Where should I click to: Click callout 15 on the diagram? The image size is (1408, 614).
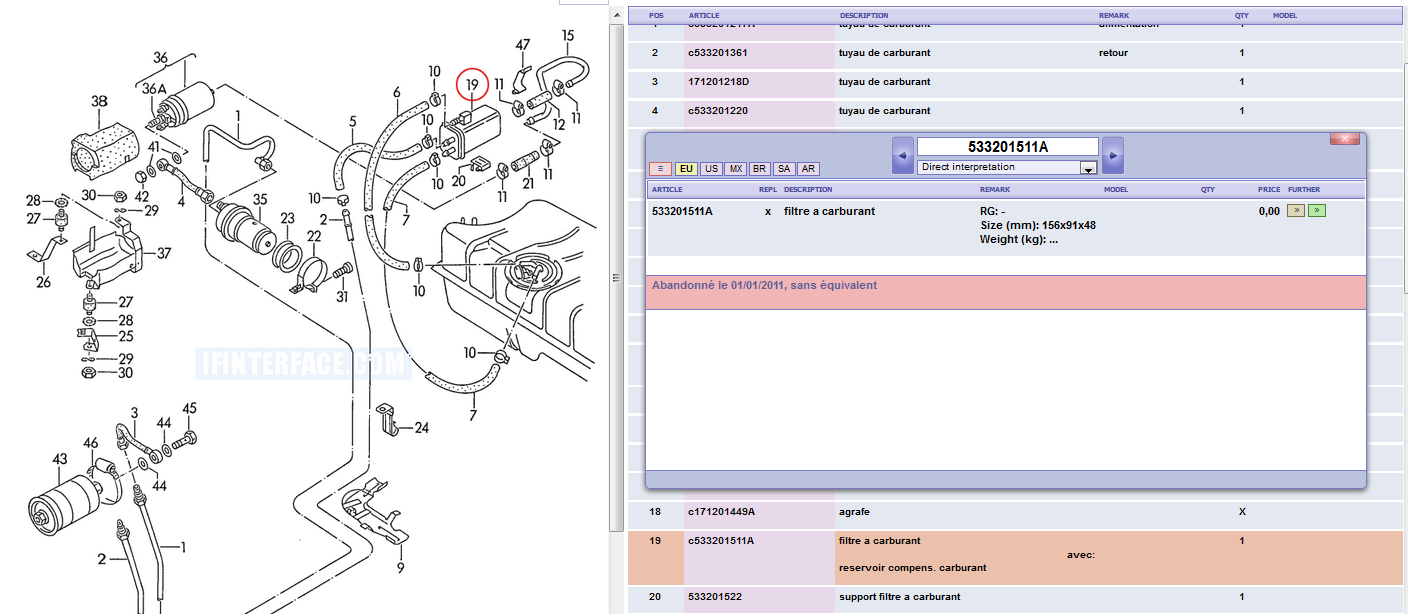click(x=568, y=37)
